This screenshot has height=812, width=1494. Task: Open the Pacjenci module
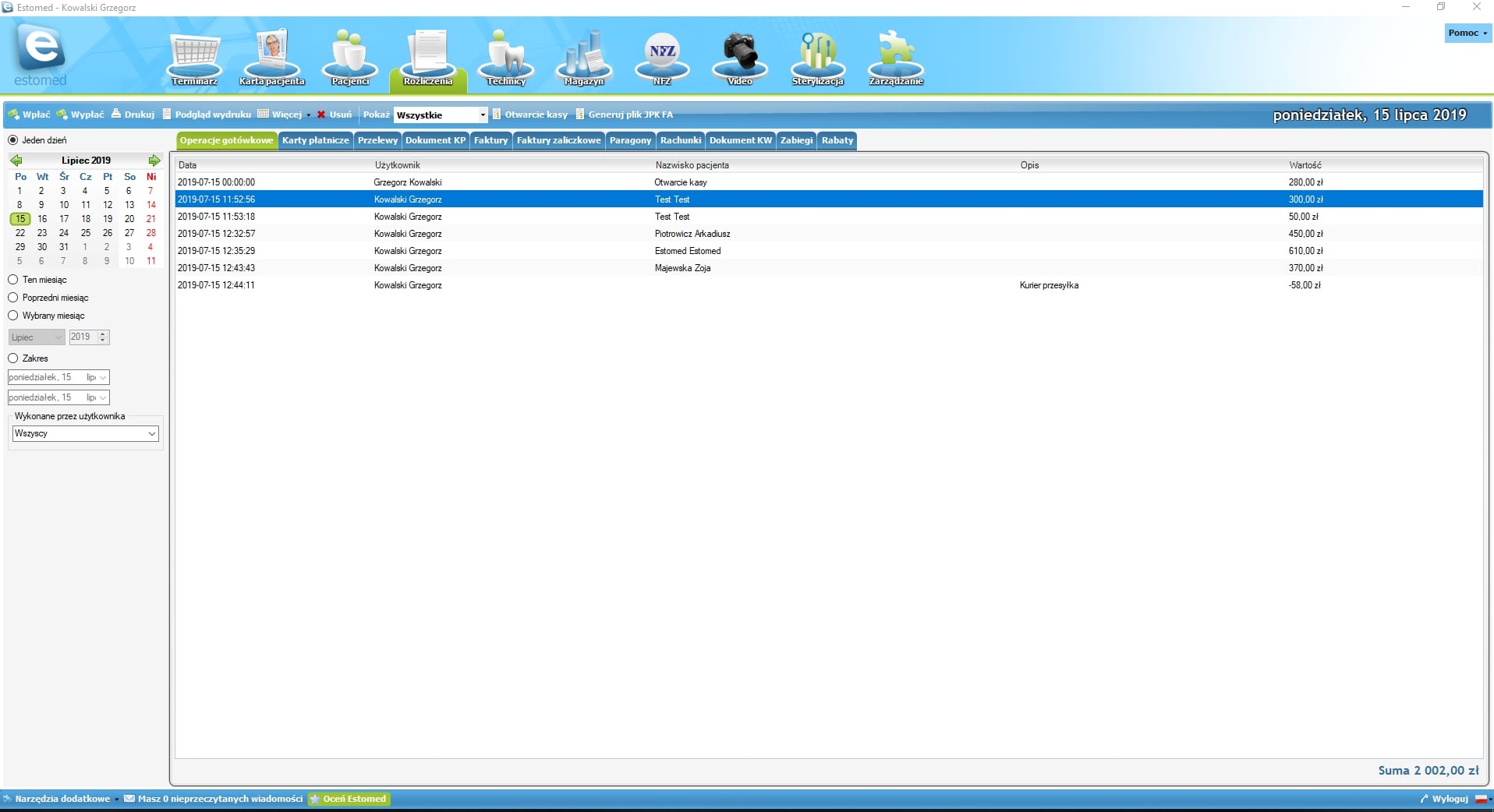tap(350, 58)
